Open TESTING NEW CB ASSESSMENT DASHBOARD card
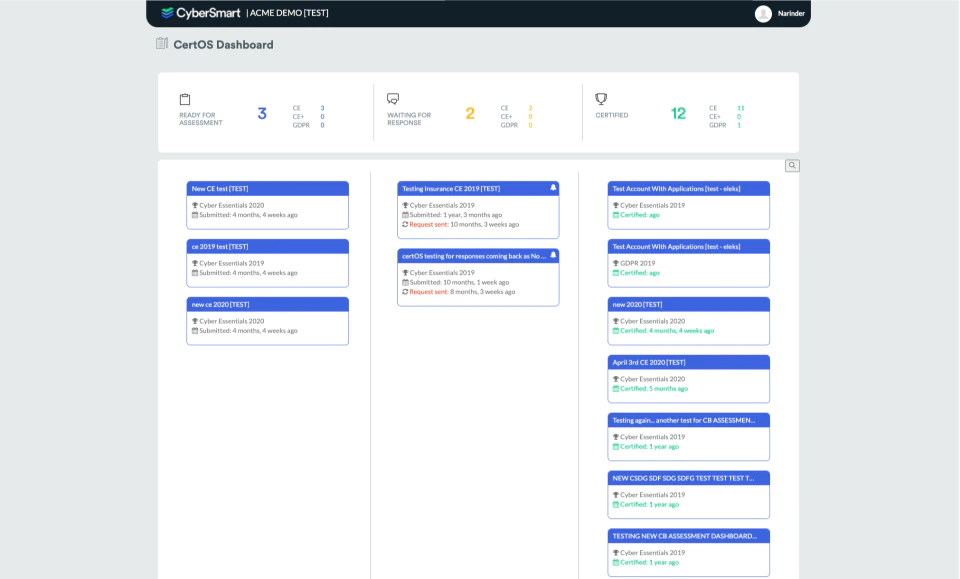 click(689, 553)
